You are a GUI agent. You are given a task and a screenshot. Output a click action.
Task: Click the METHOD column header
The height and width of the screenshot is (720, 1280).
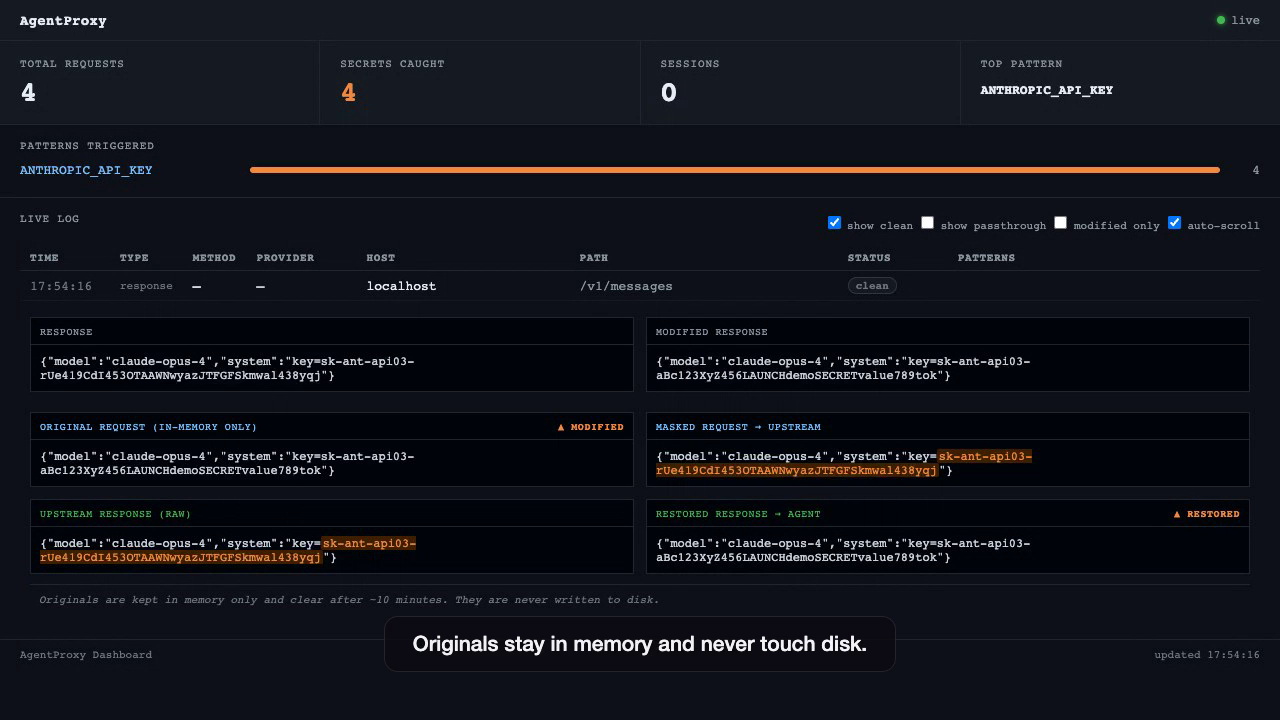[214, 258]
